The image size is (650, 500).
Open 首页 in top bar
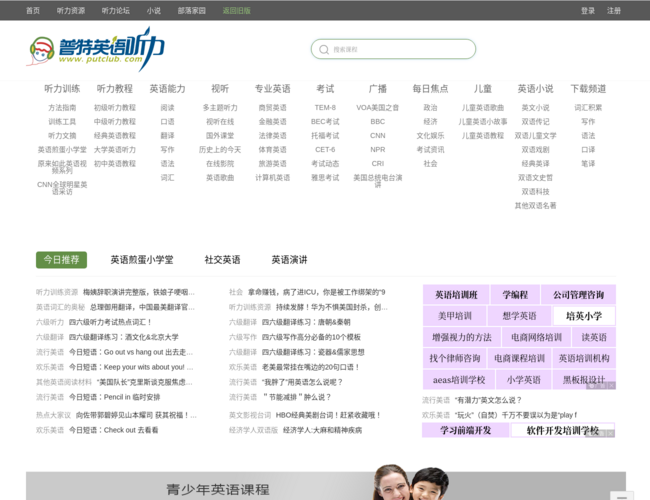point(33,11)
